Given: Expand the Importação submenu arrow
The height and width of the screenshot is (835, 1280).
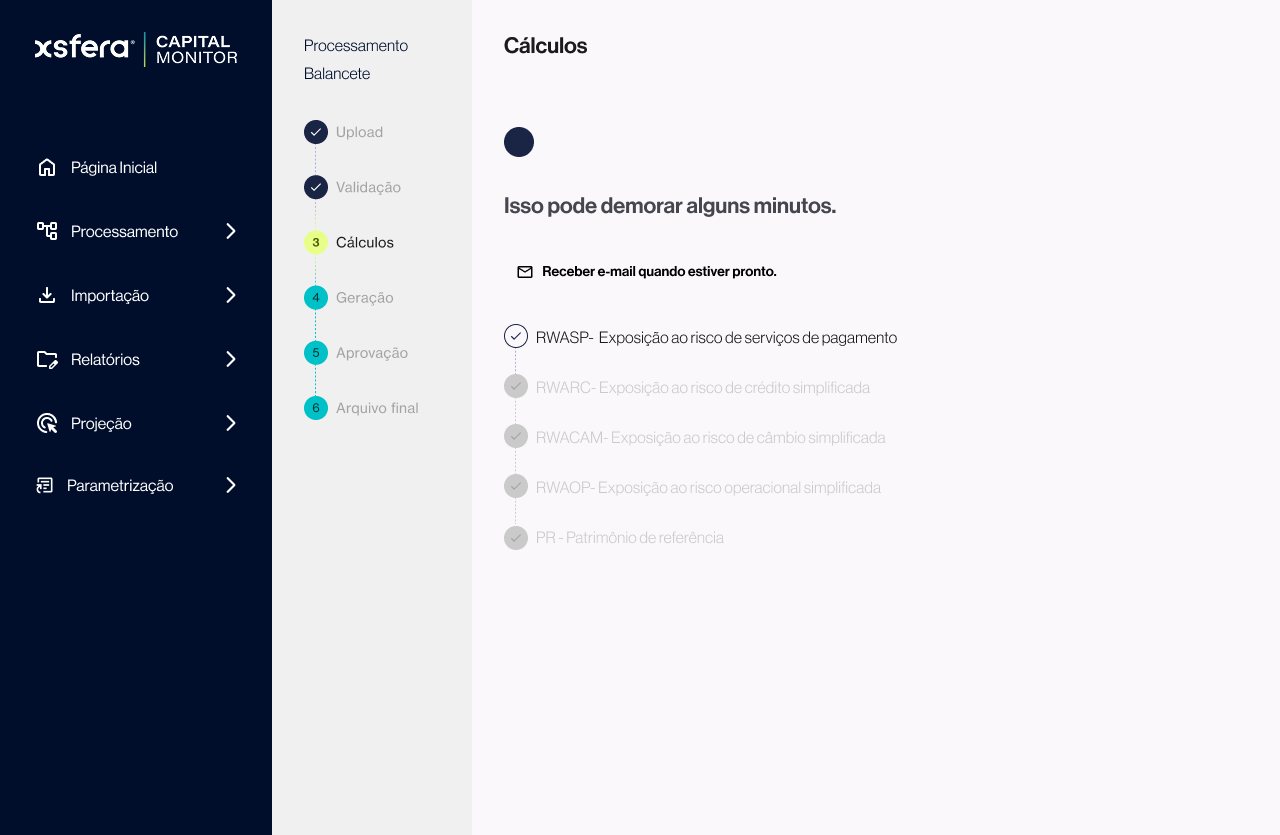Looking at the screenshot, I should [231, 295].
